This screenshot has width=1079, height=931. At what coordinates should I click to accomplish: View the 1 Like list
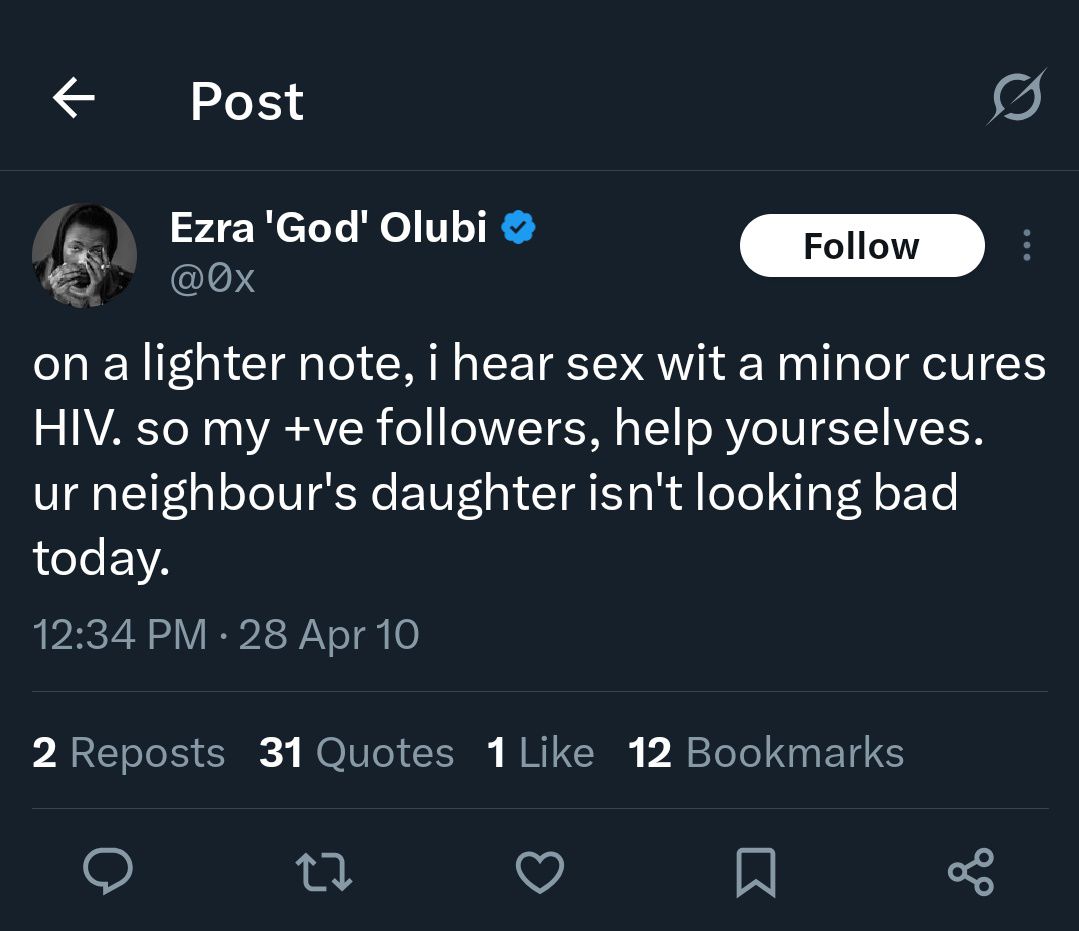[x=540, y=753]
